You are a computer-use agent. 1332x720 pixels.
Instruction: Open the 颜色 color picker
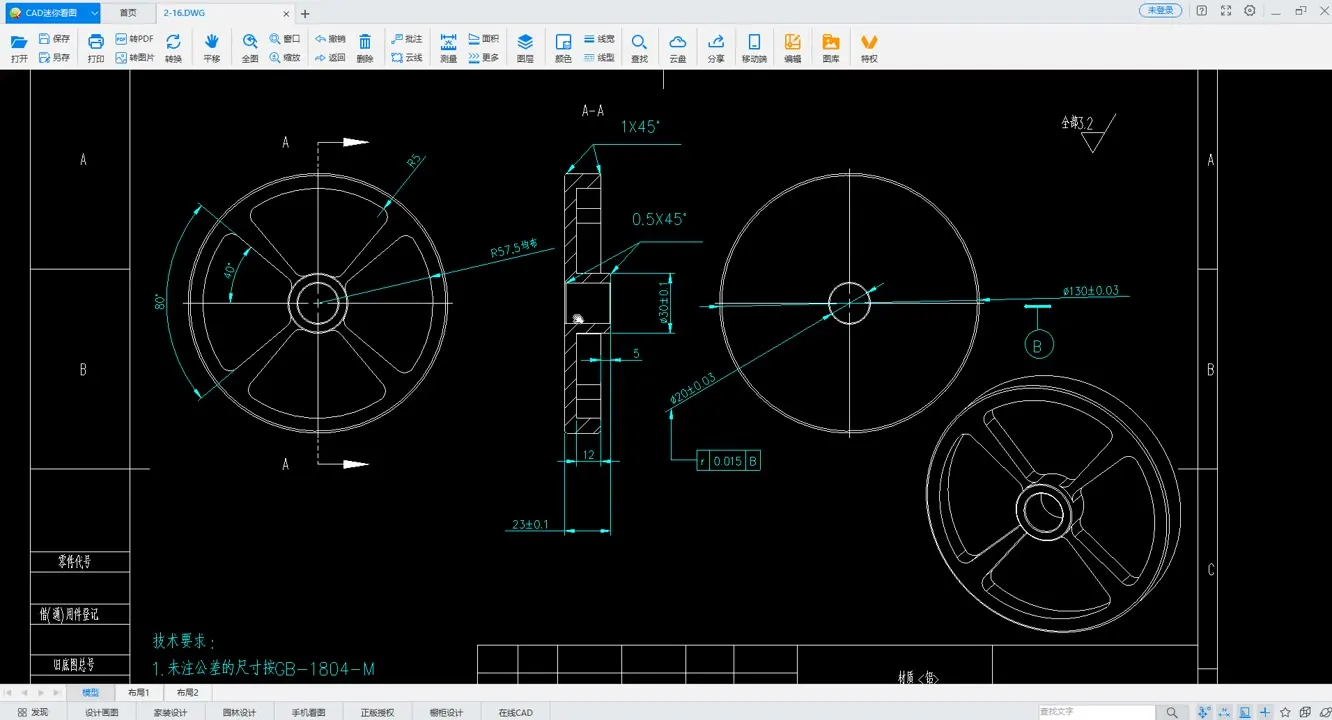point(563,47)
